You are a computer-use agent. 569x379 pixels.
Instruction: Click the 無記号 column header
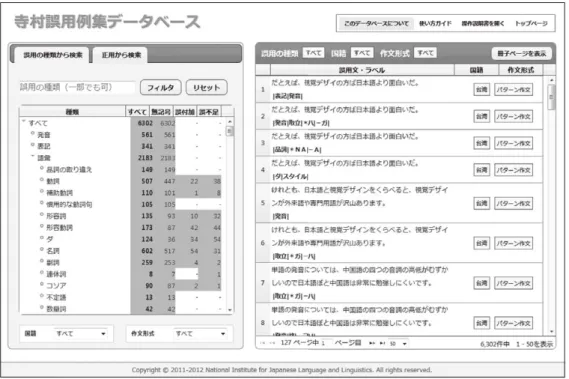coord(161,112)
